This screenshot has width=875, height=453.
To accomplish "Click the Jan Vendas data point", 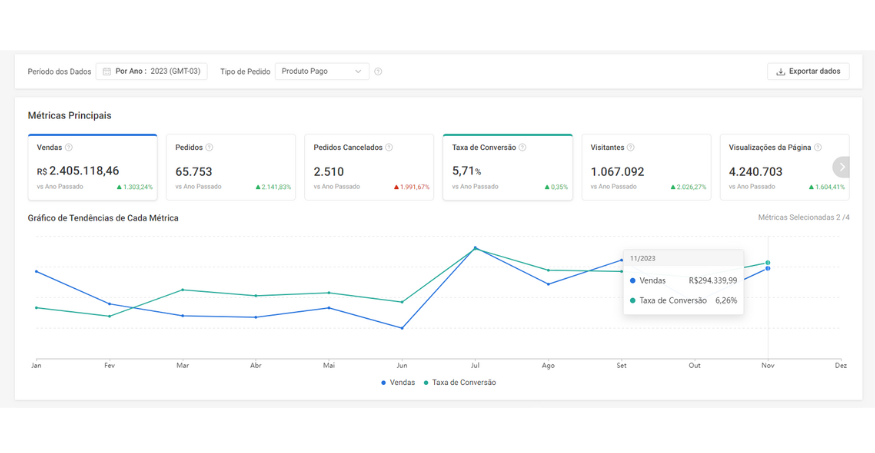I will point(36,272).
